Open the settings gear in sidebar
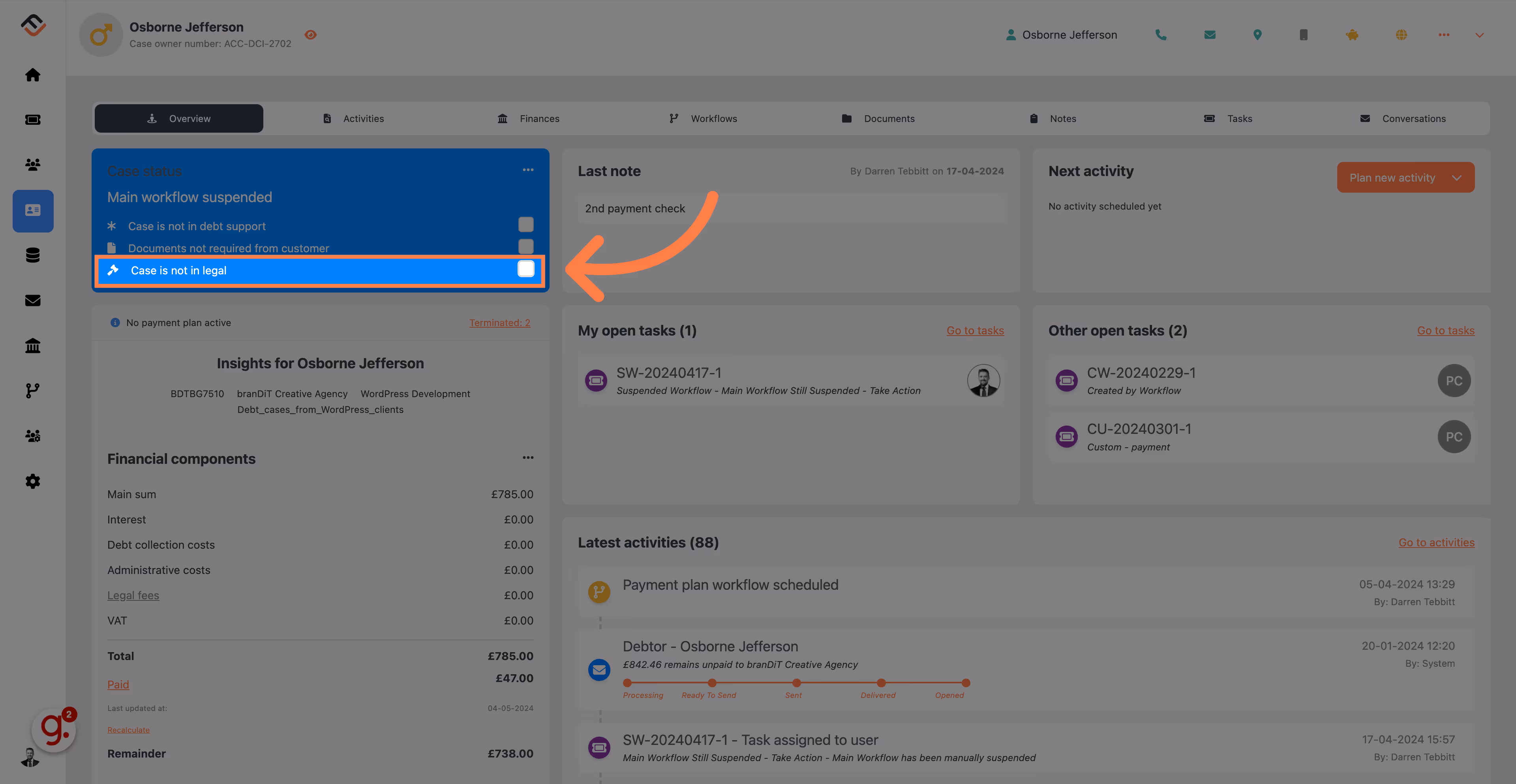The width and height of the screenshot is (1516, 784). pos(33,482)
